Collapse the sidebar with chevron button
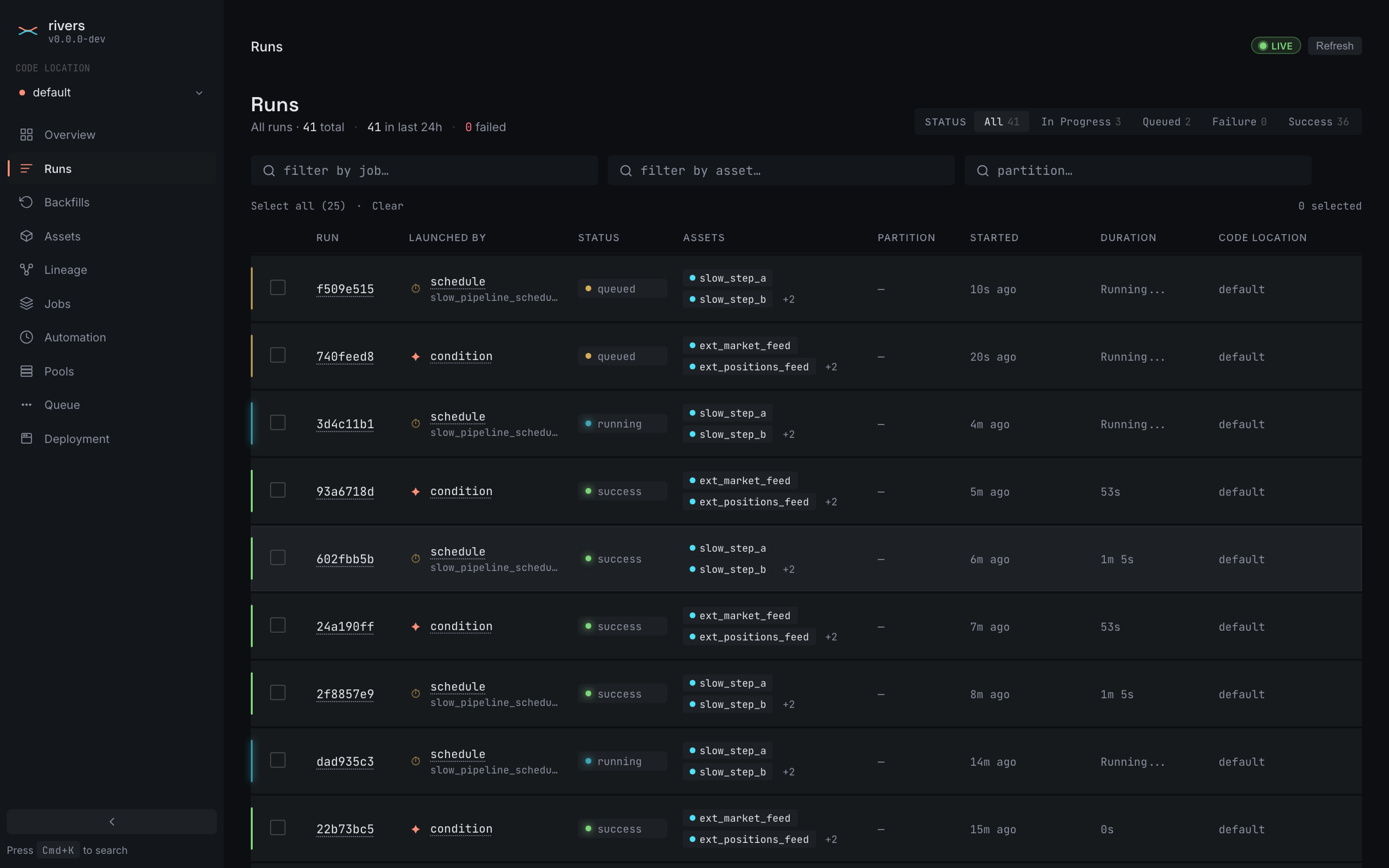Image resolution: width=1389 pixels, height=868 pixels. click(112, 822)
